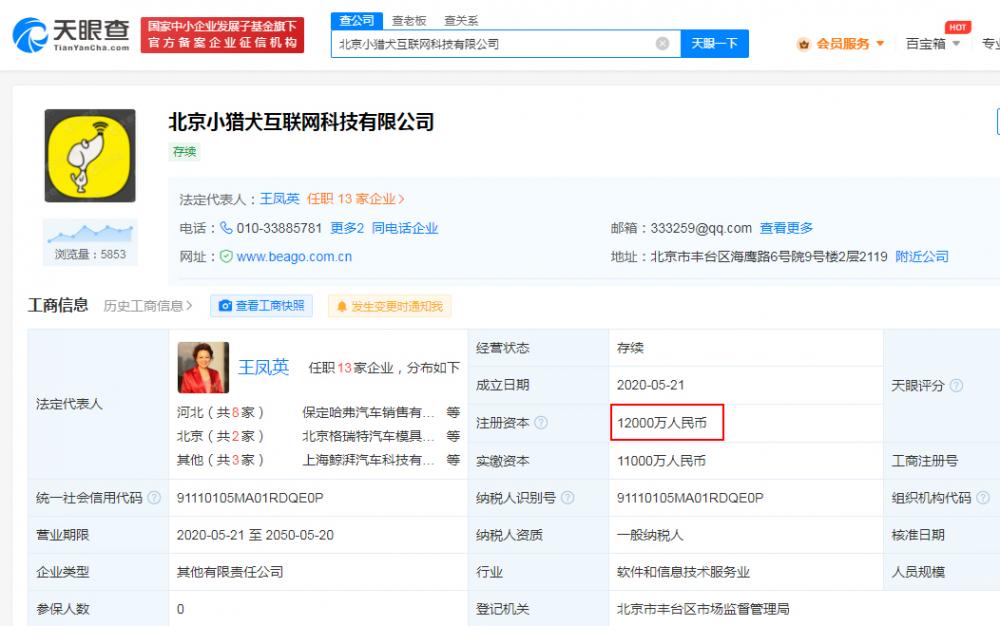This screenshot has width=1000, height=626.
Task: Click the company title 北京小猎犬互联网科技有限公司
Action: (x=301, y=122)
